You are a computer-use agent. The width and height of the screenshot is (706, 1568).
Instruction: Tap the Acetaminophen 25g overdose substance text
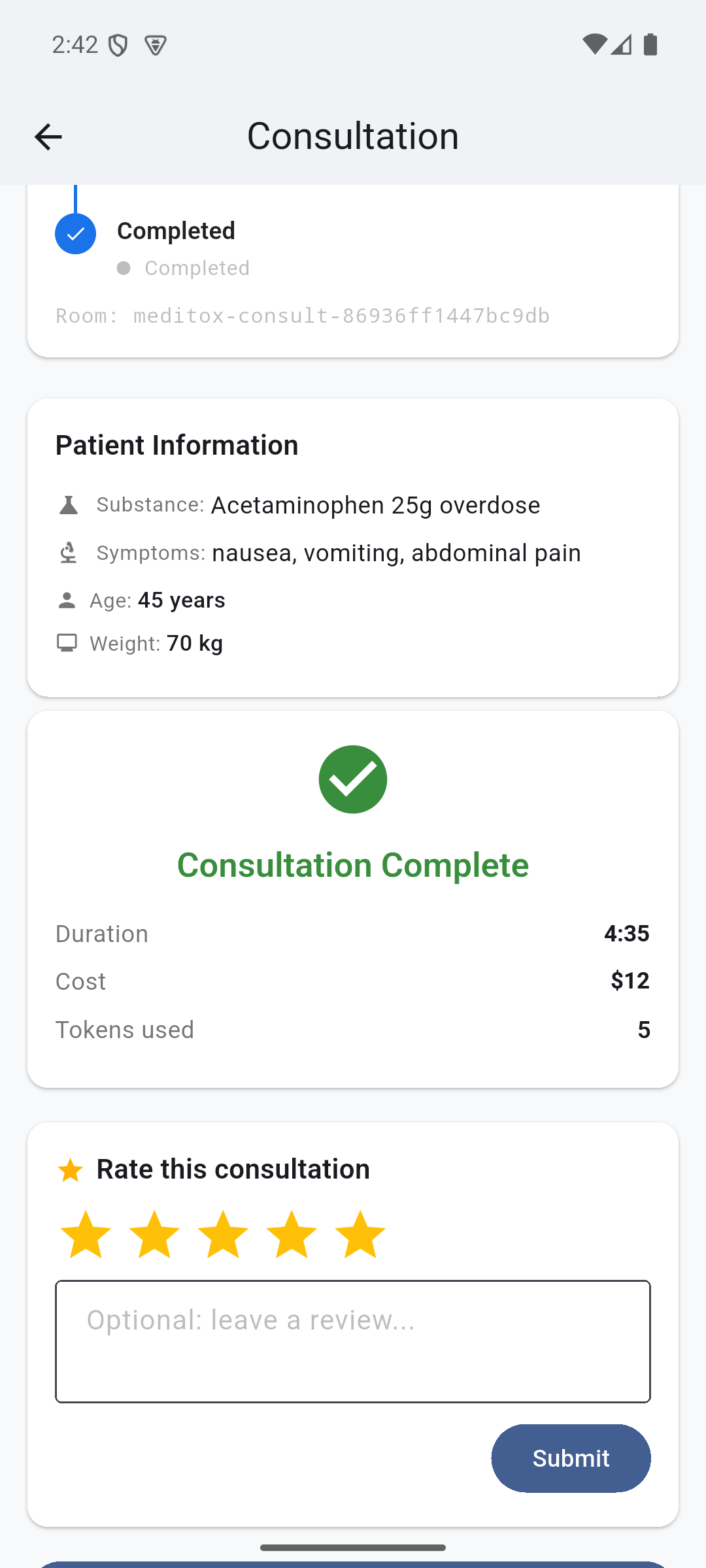click(375, 506)
